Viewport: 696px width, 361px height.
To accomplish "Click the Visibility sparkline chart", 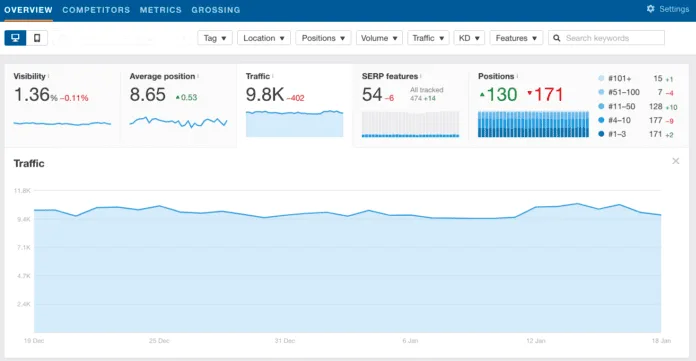I will click(62, 123).
